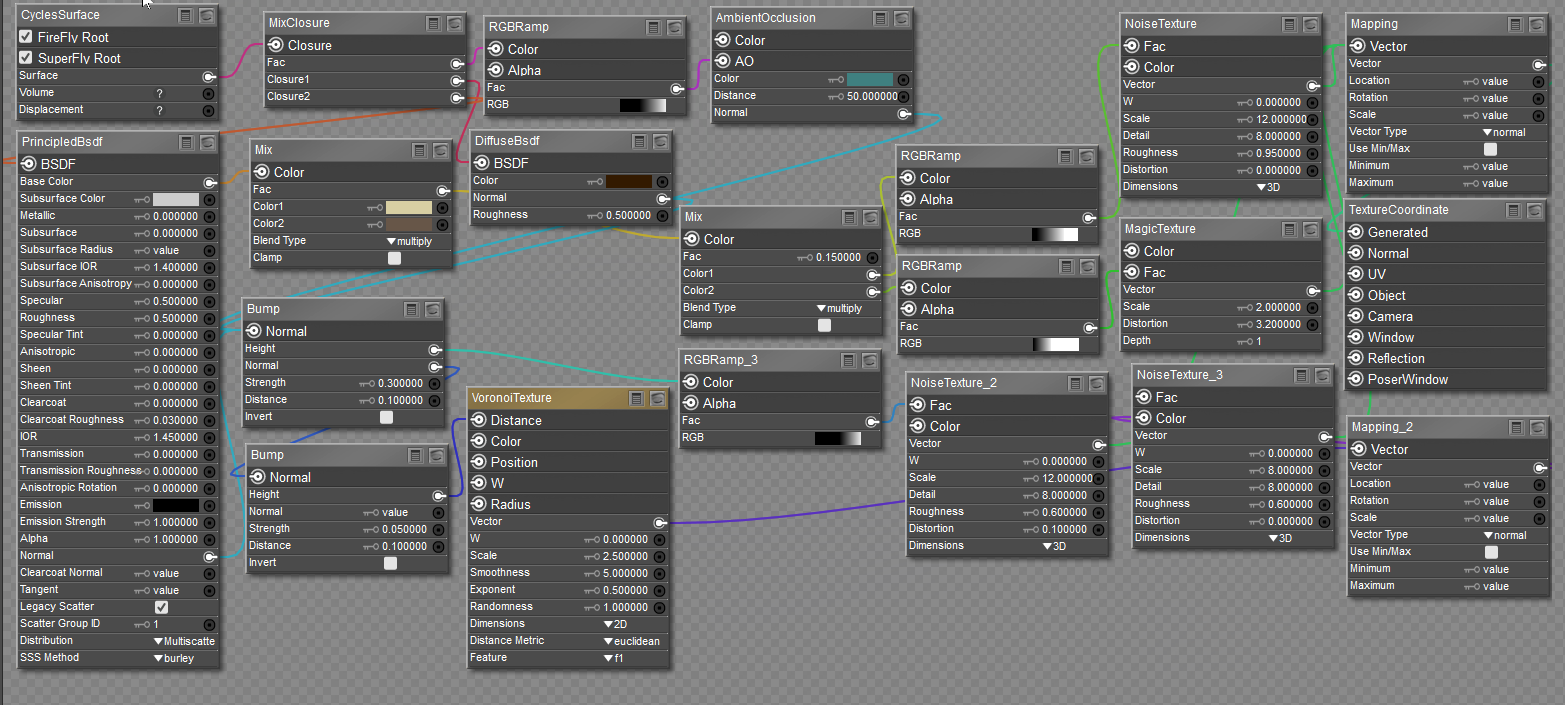This screenshot has width=1565, height=705.
Task: Open VoronoiTexture Dimensions 2D dropdown
Action: pos(615,624)
